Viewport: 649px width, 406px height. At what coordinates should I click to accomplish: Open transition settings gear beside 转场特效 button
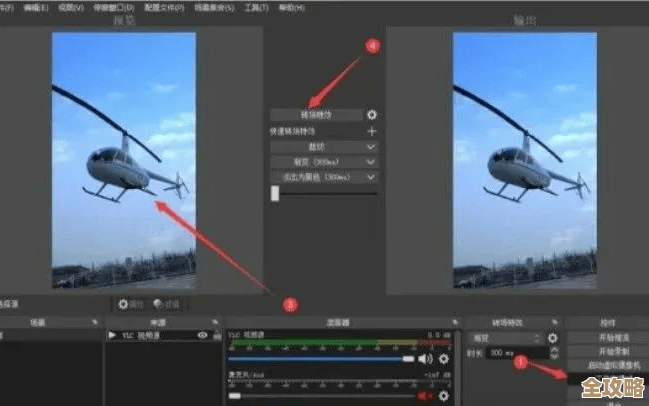372,115
